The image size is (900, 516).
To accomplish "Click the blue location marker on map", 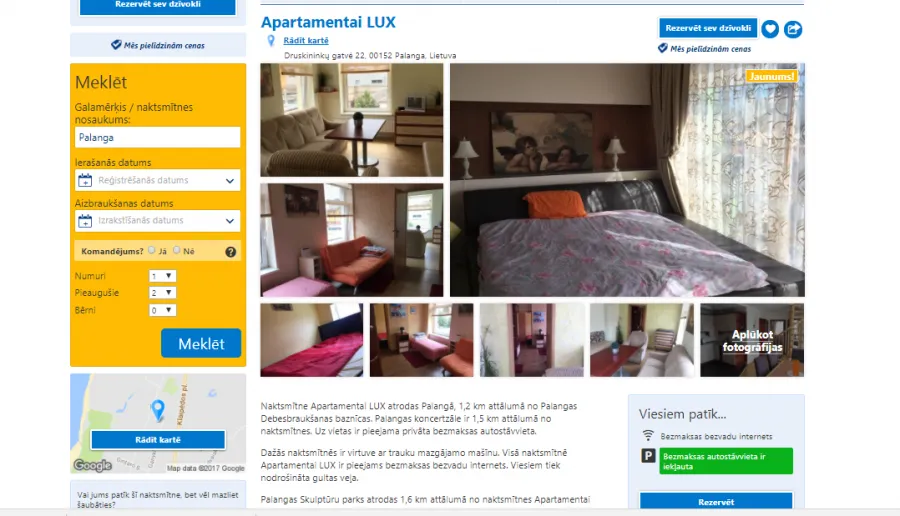I will (157, 410).
